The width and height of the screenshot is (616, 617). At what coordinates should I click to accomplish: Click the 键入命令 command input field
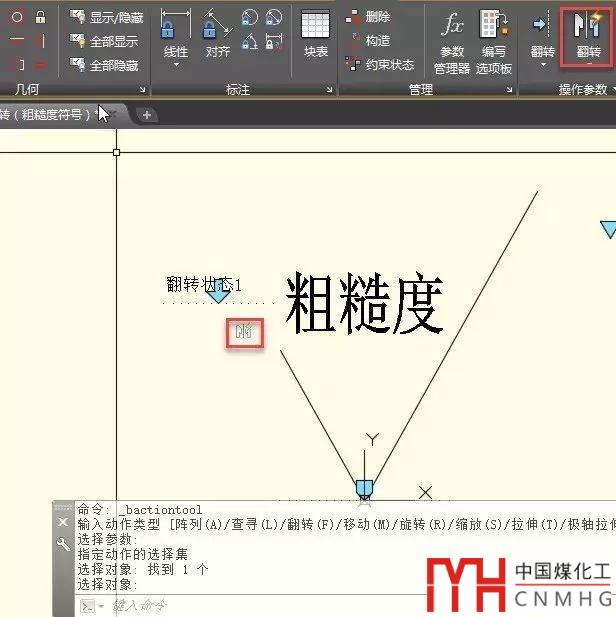(x=200, y=605)
